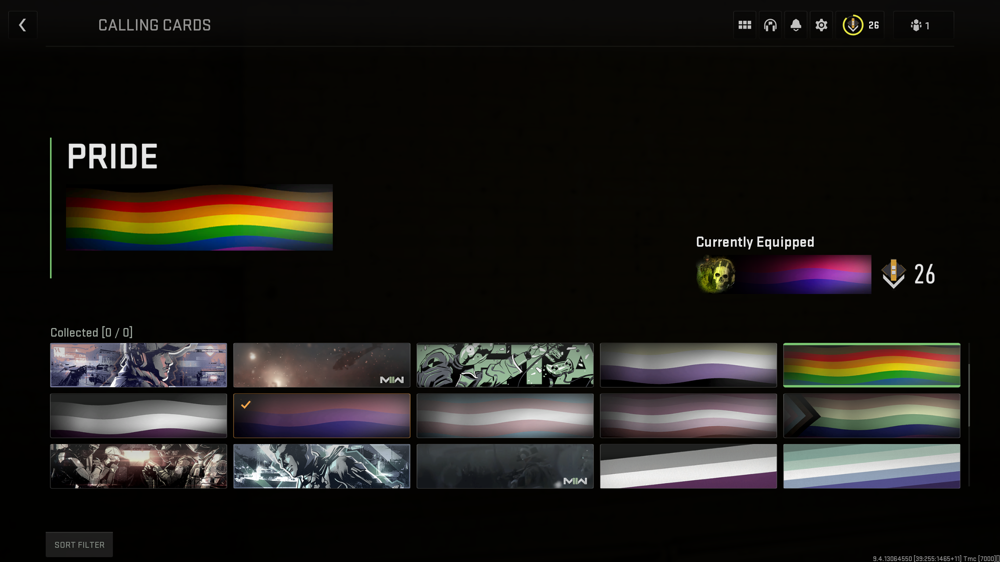This screenshot has height=562, width=1000.
Task: Select the green white blue striped flag card
Action: click(872, 466)
